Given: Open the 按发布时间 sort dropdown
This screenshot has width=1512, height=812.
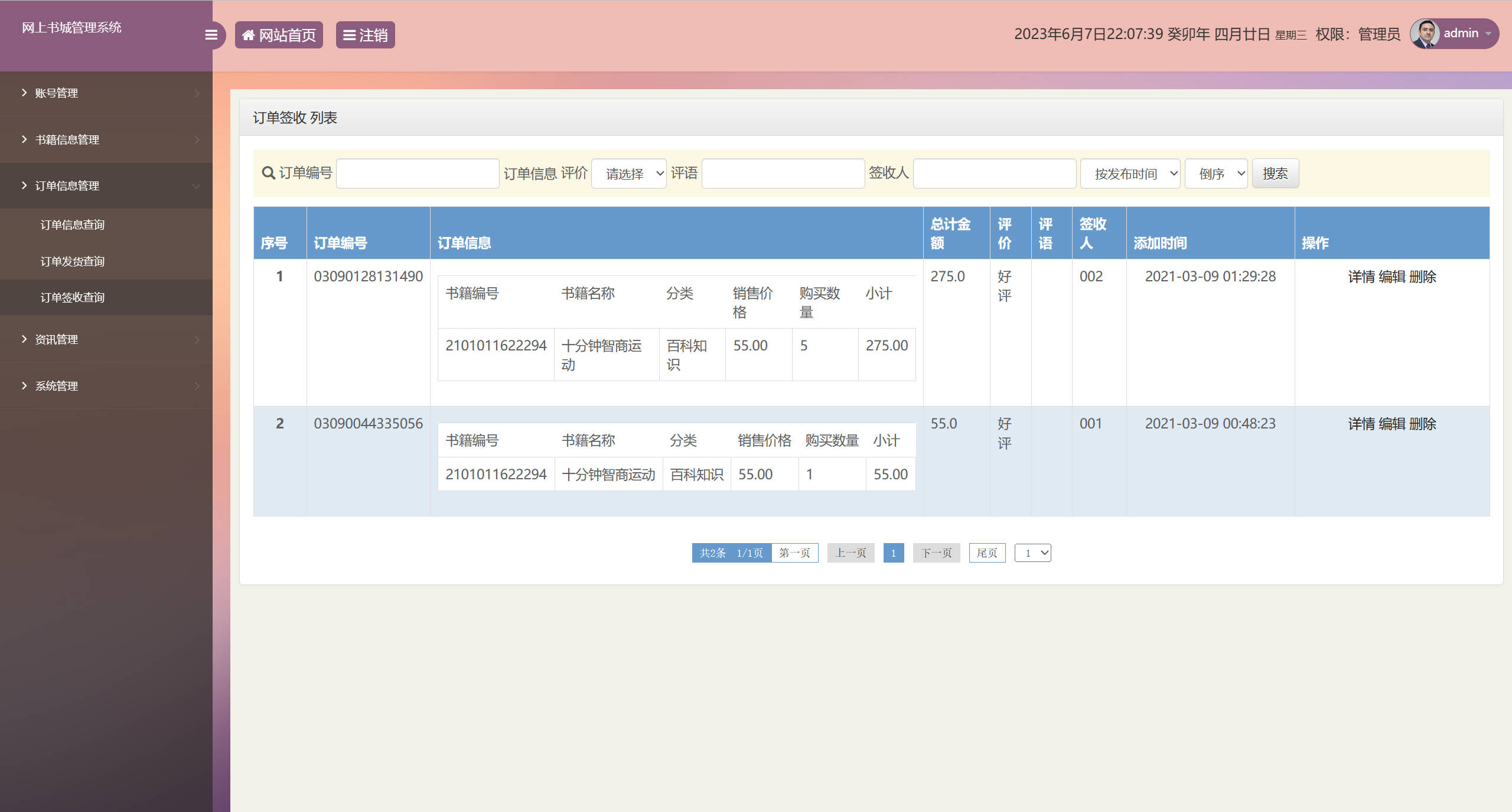Looking at the screenshot, I should (x=1129, y=173).
